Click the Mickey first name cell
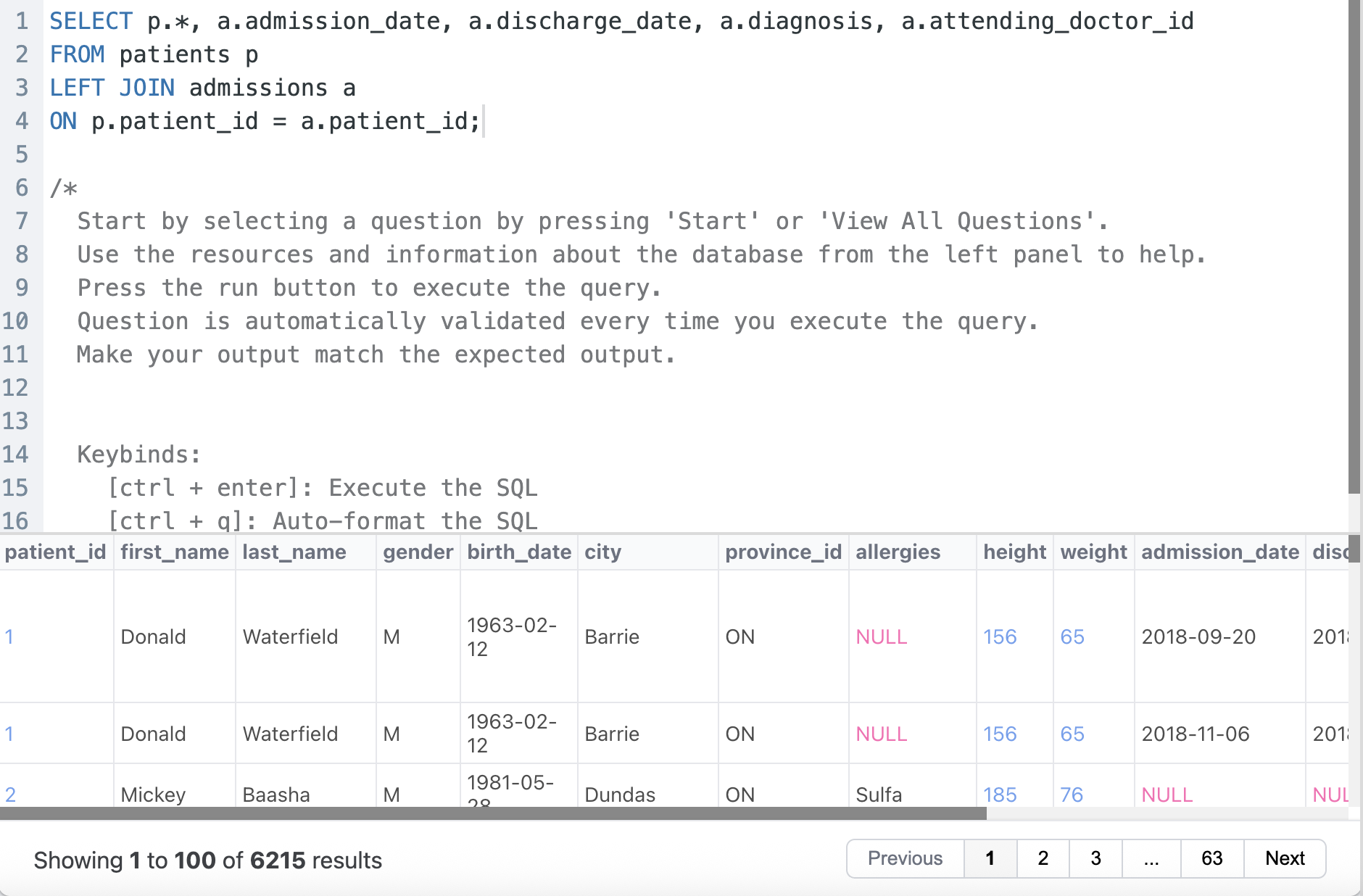 click(153, 795)
